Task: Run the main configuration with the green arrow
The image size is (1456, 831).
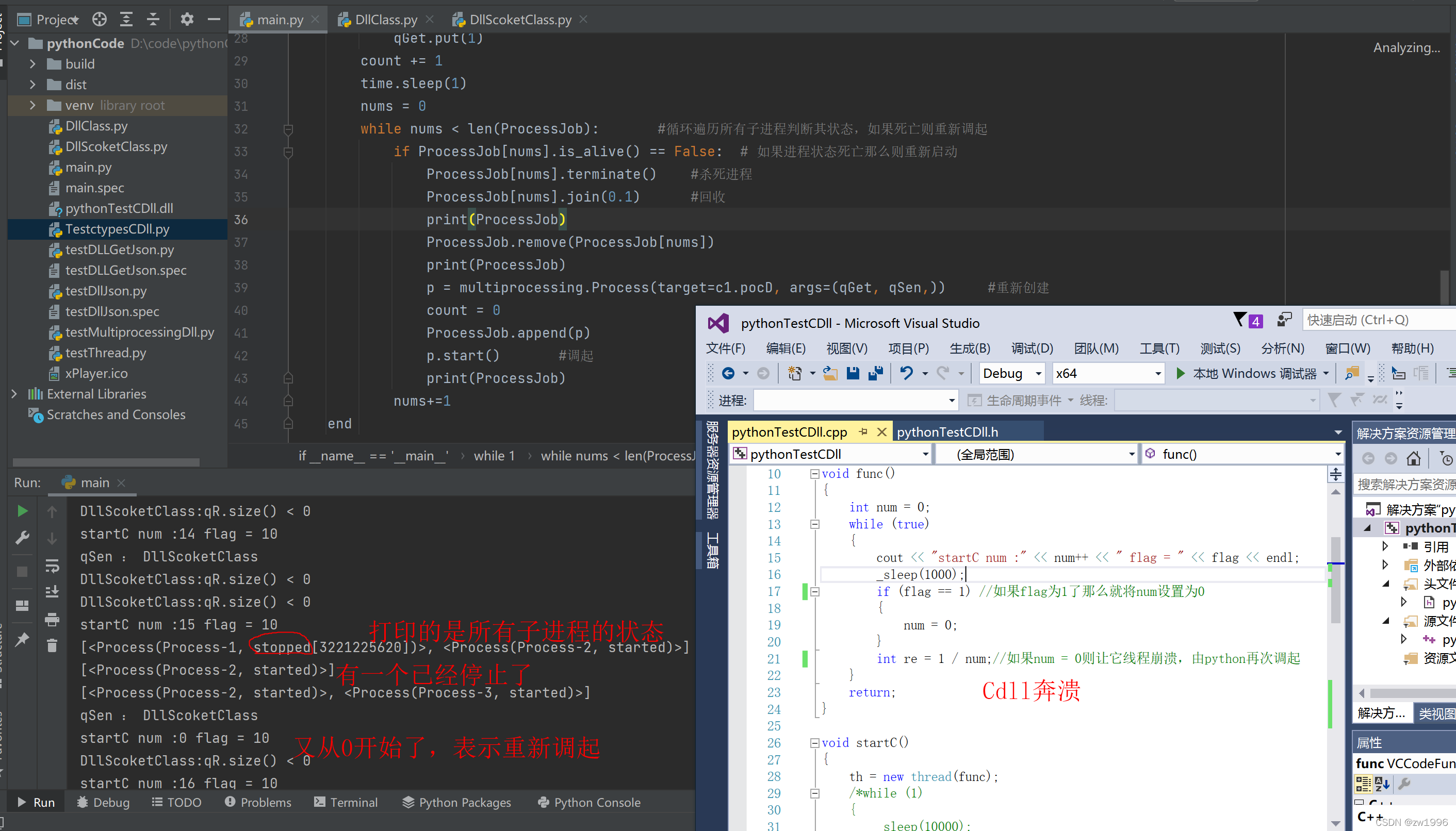Action: point(22,511)
